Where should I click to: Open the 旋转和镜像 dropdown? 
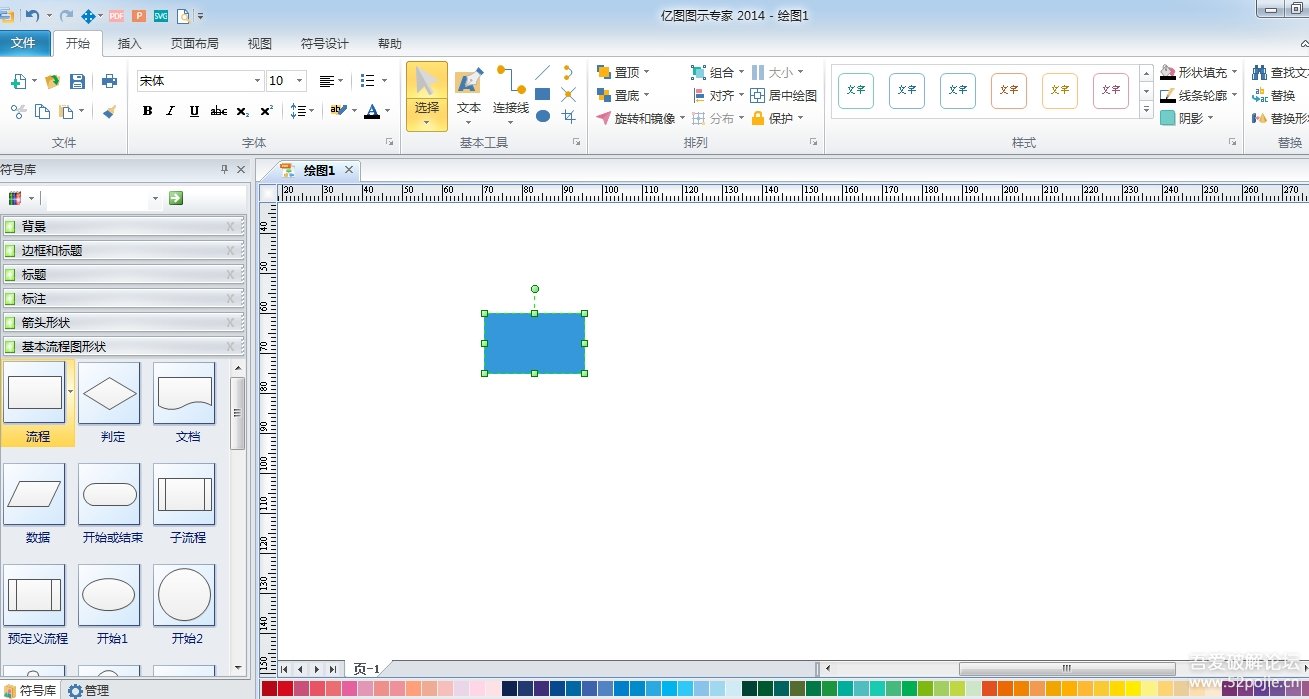[641, 118]
